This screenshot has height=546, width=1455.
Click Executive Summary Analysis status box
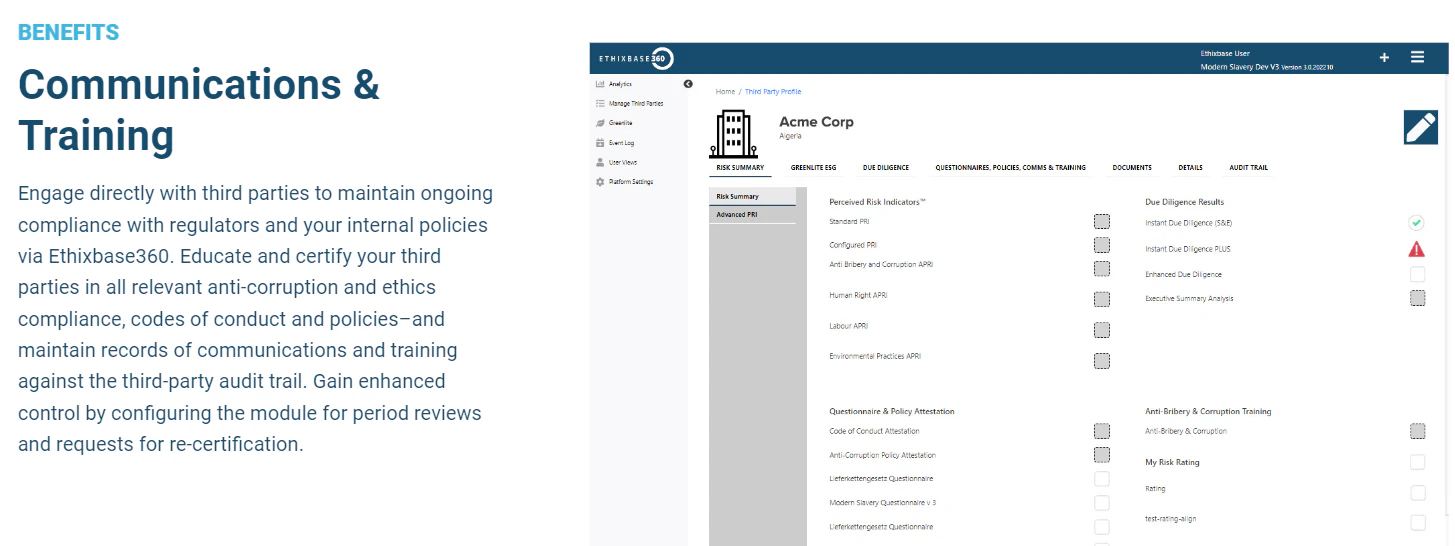point(1417,298)
